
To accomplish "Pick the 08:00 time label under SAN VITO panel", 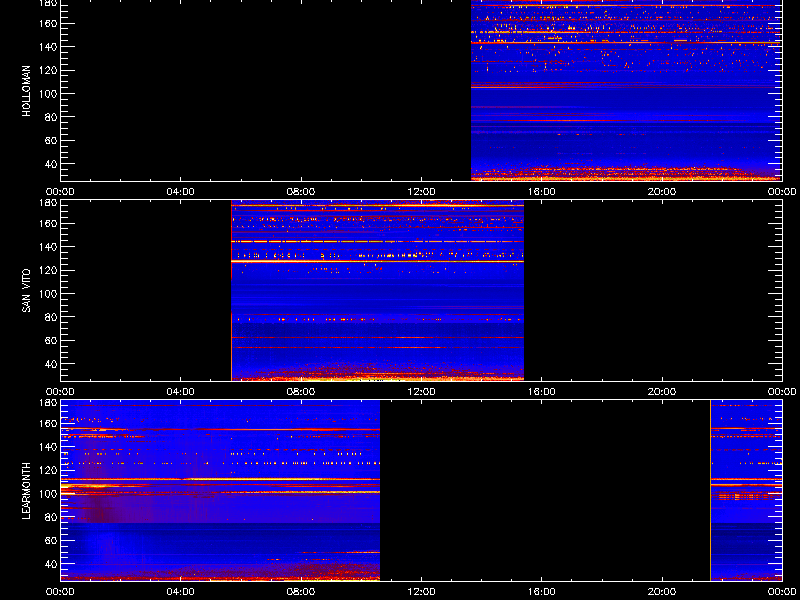I will [x=301, y=392].
